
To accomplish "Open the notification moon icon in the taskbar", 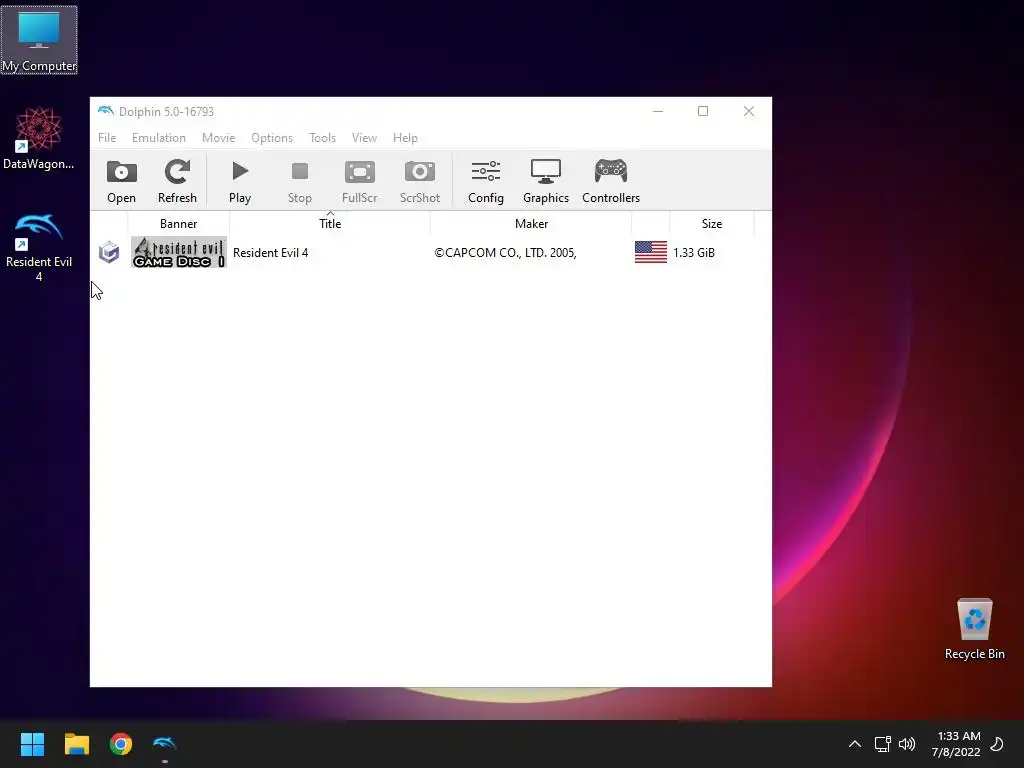I will tap(997, 744).
